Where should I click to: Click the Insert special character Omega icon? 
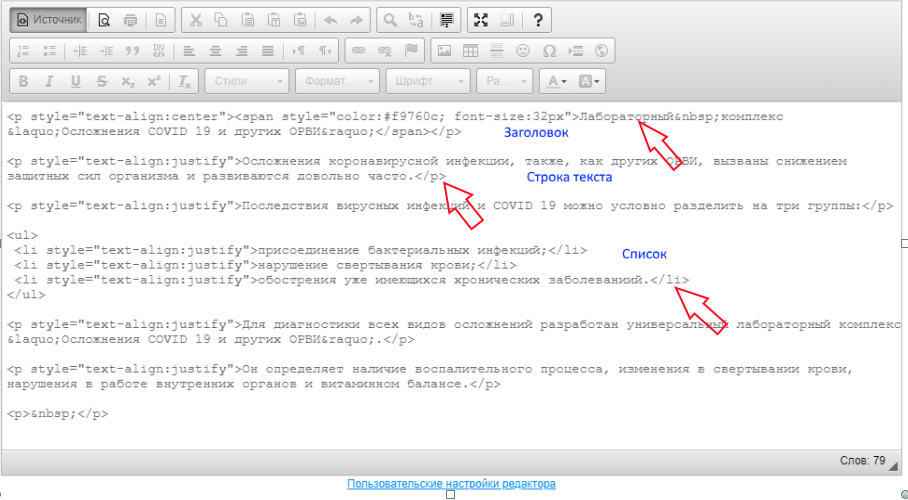[x=548, y=50]
